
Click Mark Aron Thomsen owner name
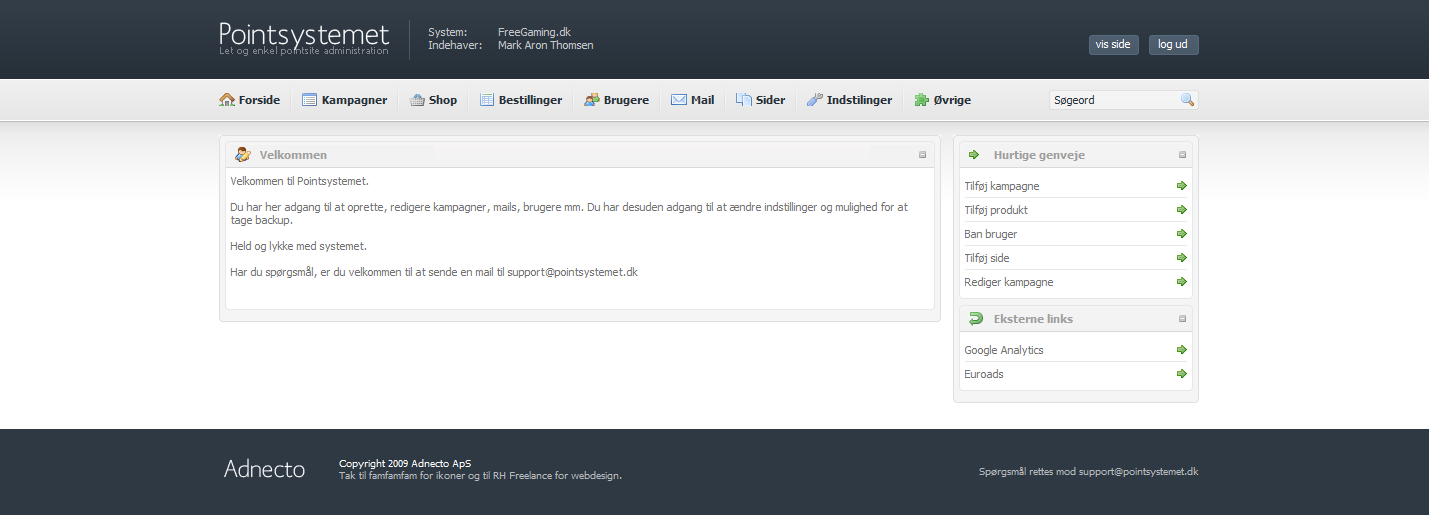545,45
